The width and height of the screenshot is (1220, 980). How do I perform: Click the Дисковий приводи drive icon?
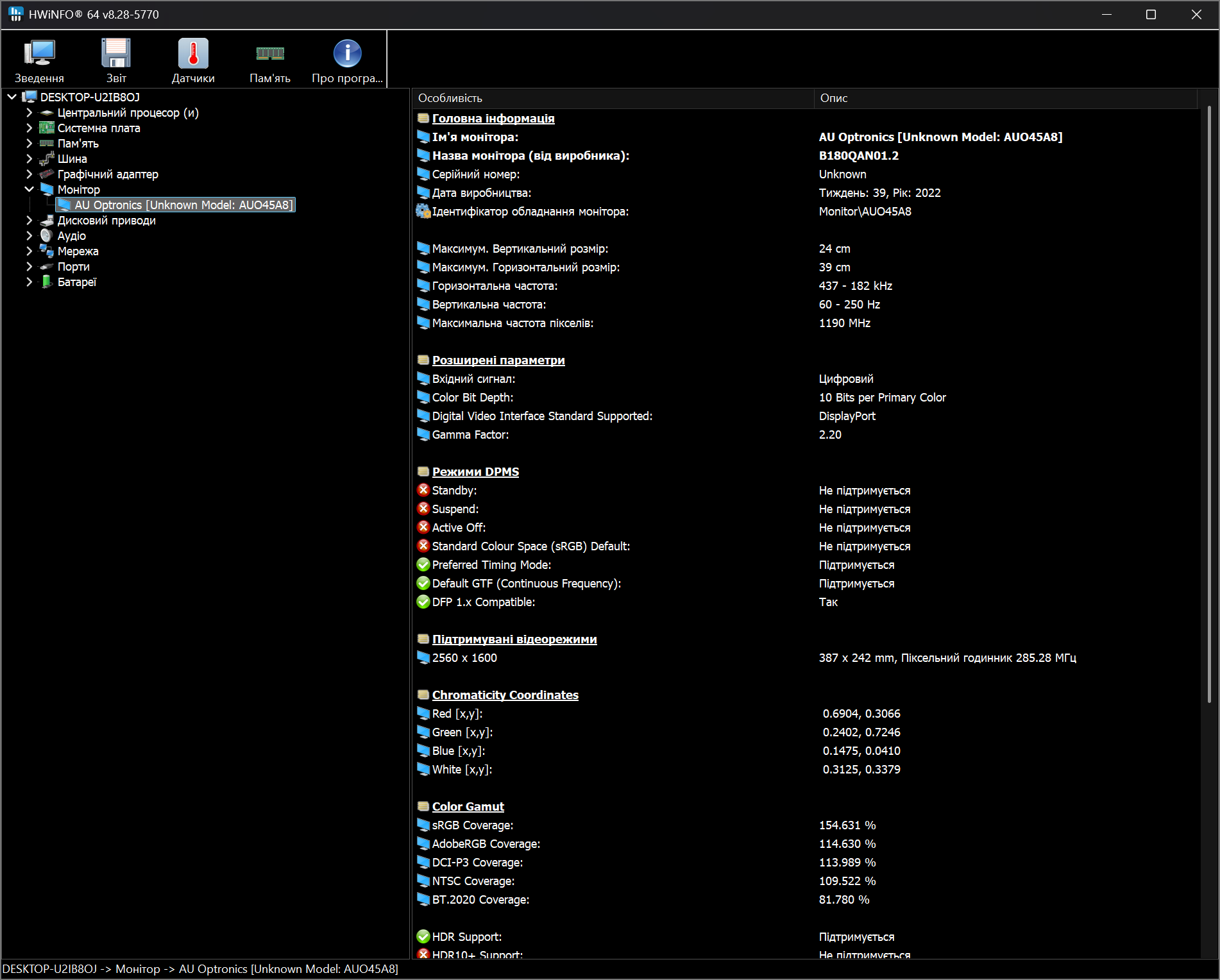(x=47, y=221)
